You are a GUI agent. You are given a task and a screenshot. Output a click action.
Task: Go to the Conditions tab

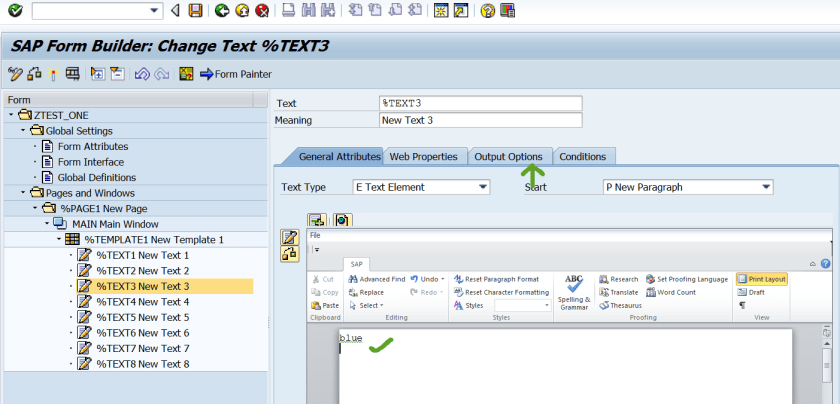(583, 156)
